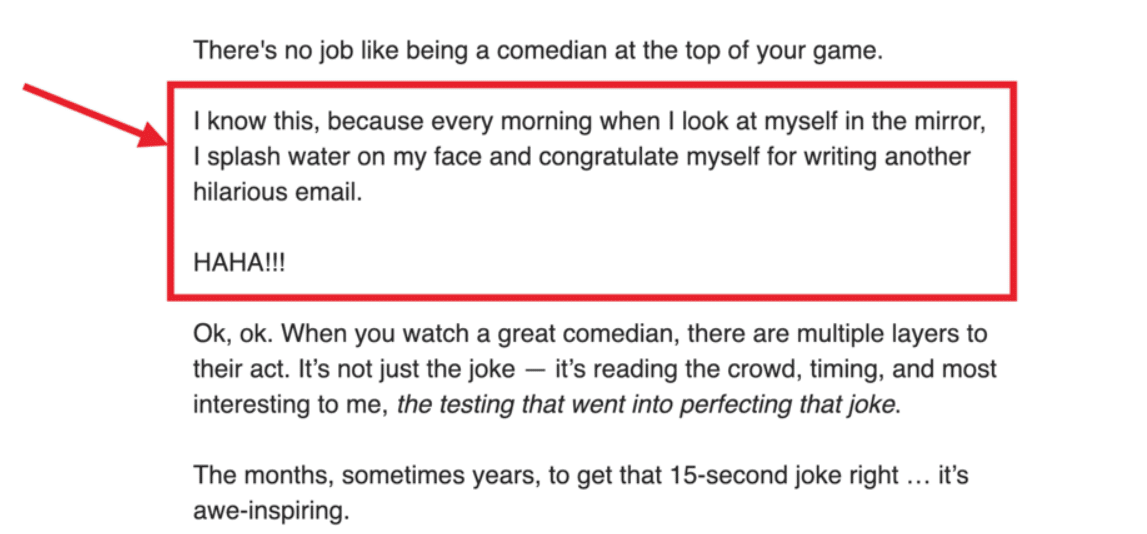1147x534 pixels.
Task: Click the words 'Ok, ok.' in paragraph
Action: pos(233,335)
